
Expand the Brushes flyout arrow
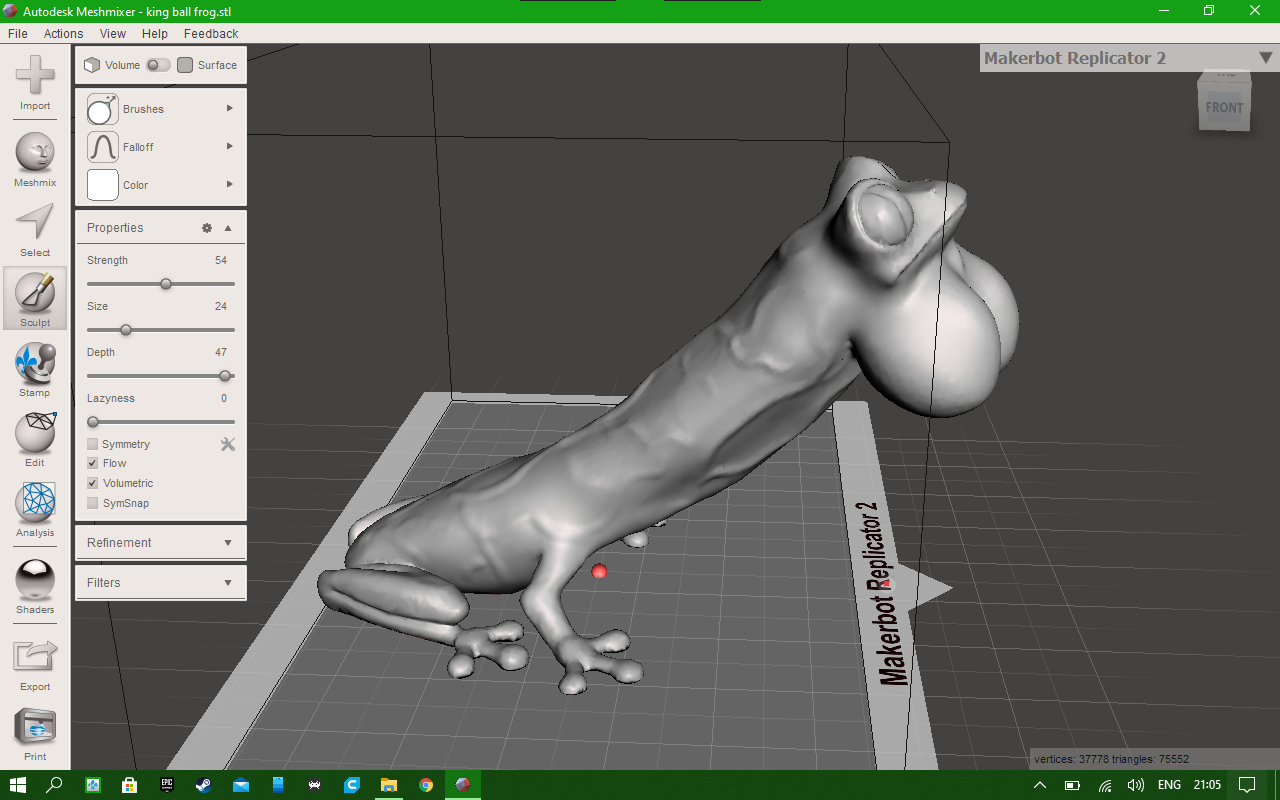230,108
